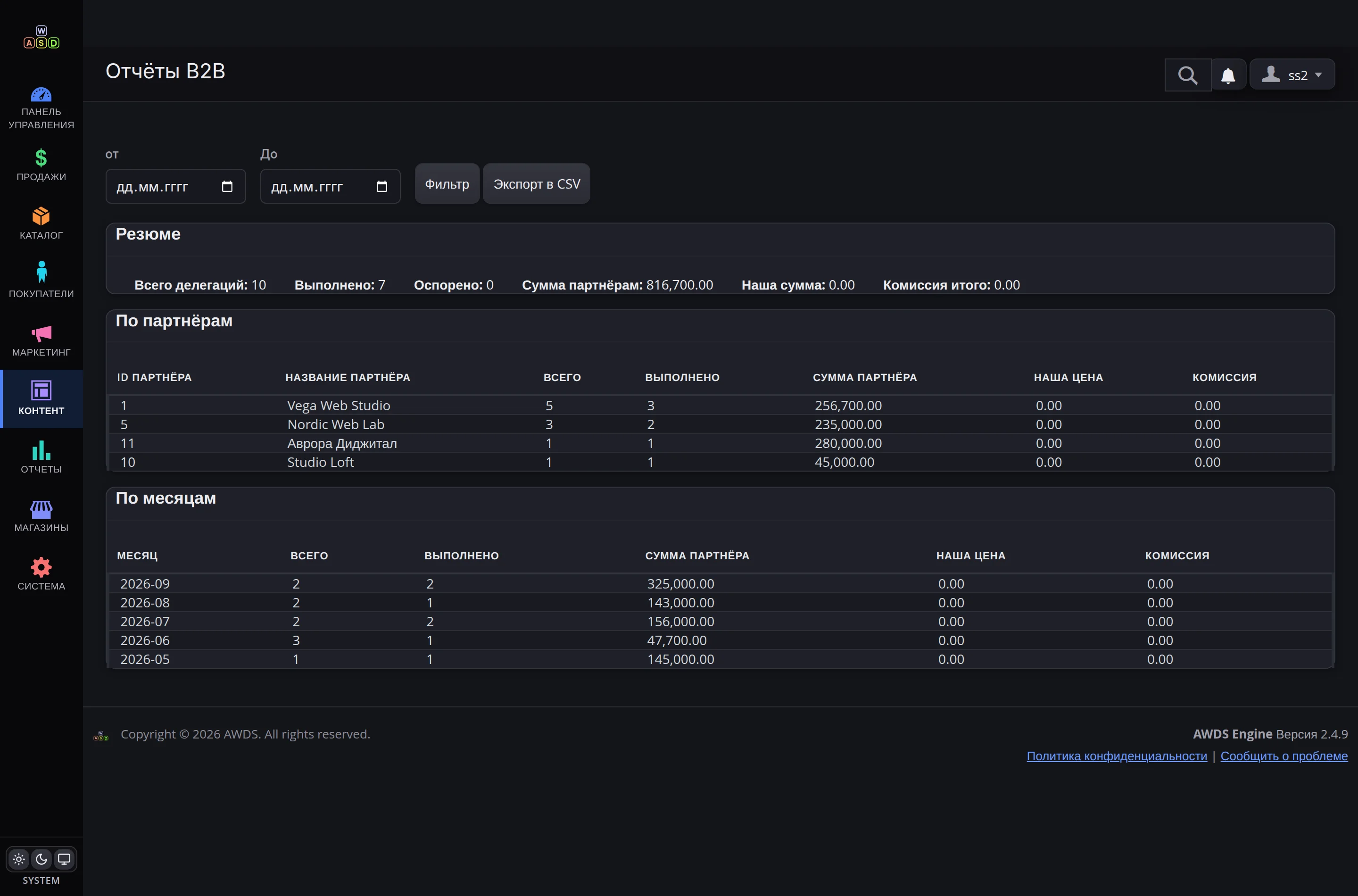Open Магазины storefront icon

tap(41, 509)
